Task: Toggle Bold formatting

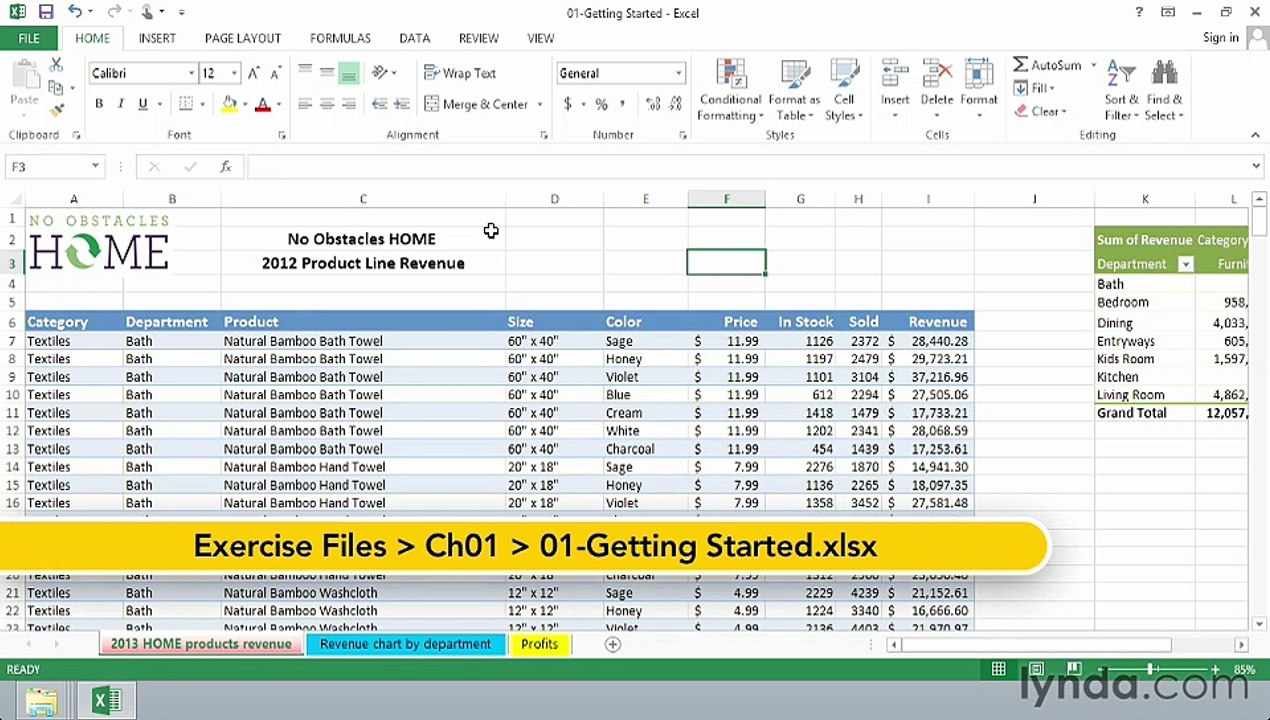Action: pos(98,104)
